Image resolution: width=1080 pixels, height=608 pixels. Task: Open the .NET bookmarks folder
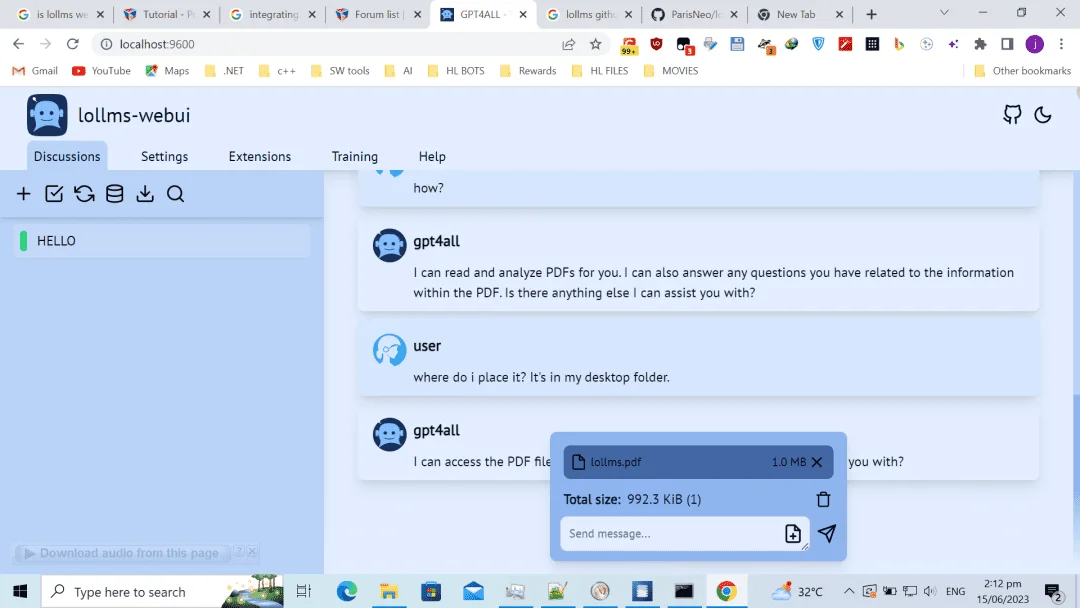click(x=225, y=71)
